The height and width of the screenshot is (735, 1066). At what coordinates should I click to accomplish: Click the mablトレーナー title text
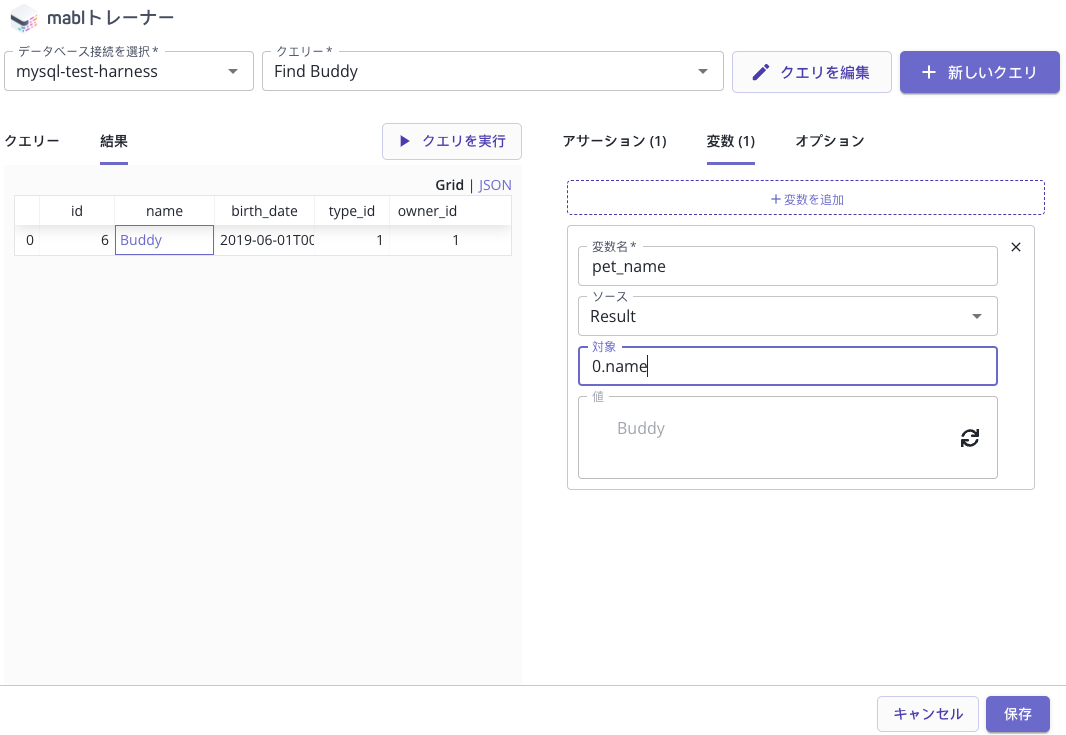(x=110, y=18)
